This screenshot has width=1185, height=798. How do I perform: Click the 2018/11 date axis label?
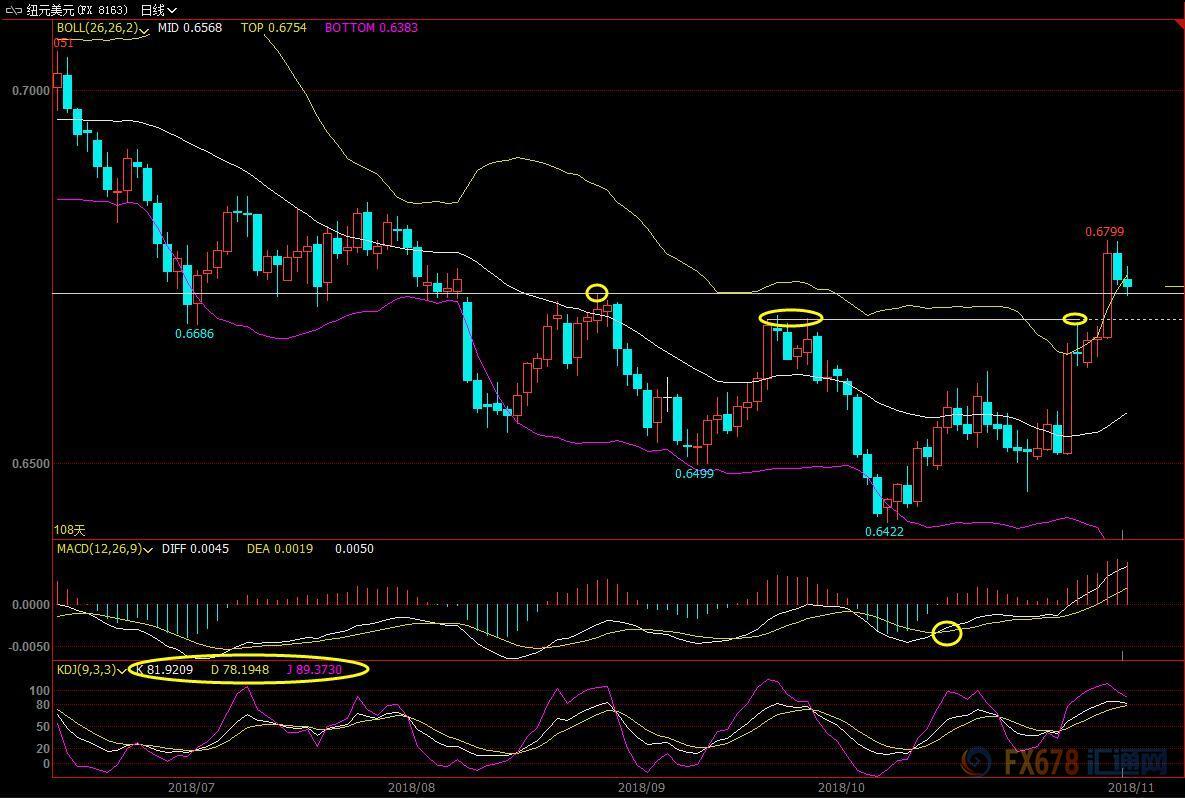pyautogui.click(x=1131, y=787)
